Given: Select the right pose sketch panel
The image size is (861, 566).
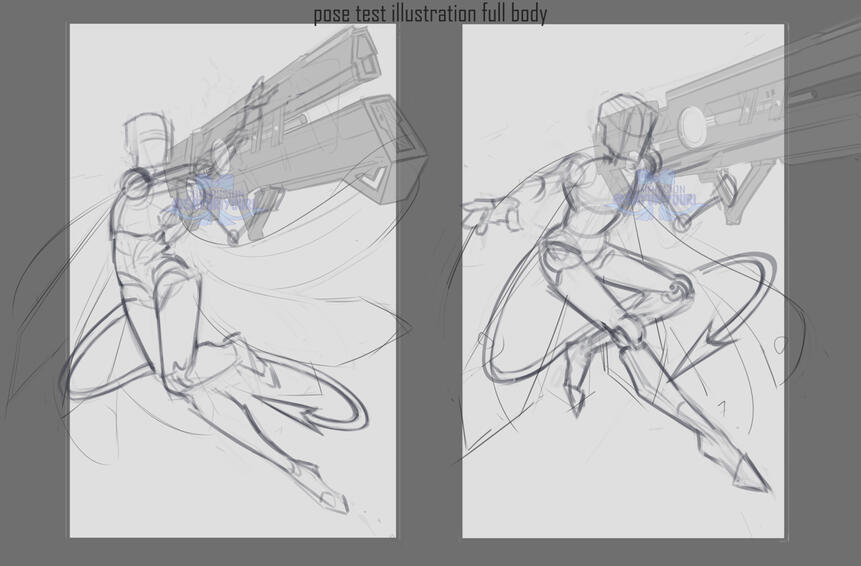Looking at the screenshot, I should pos(623,281).
